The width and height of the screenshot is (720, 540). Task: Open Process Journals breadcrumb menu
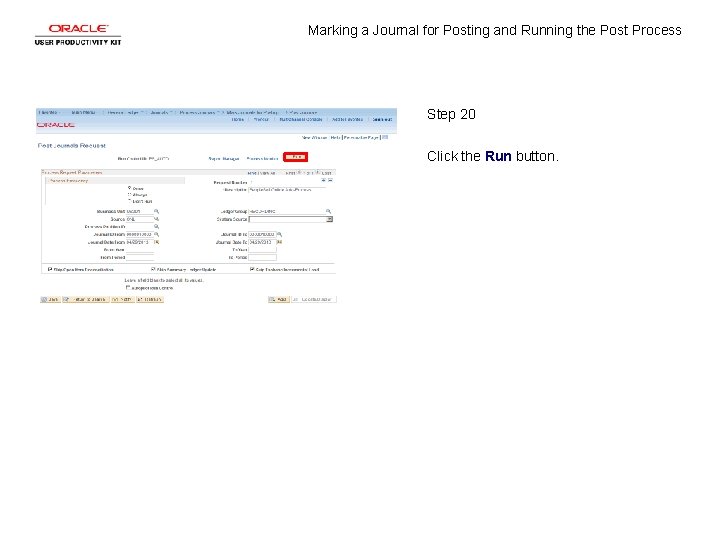click(x=198, y=112)
